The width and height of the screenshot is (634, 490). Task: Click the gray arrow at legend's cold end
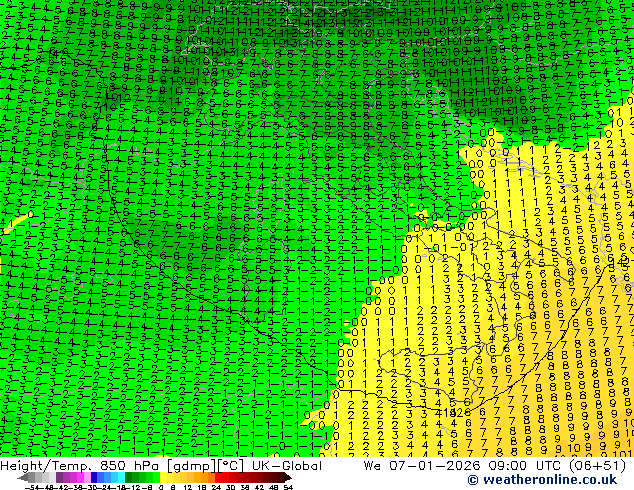click(23, 477)
